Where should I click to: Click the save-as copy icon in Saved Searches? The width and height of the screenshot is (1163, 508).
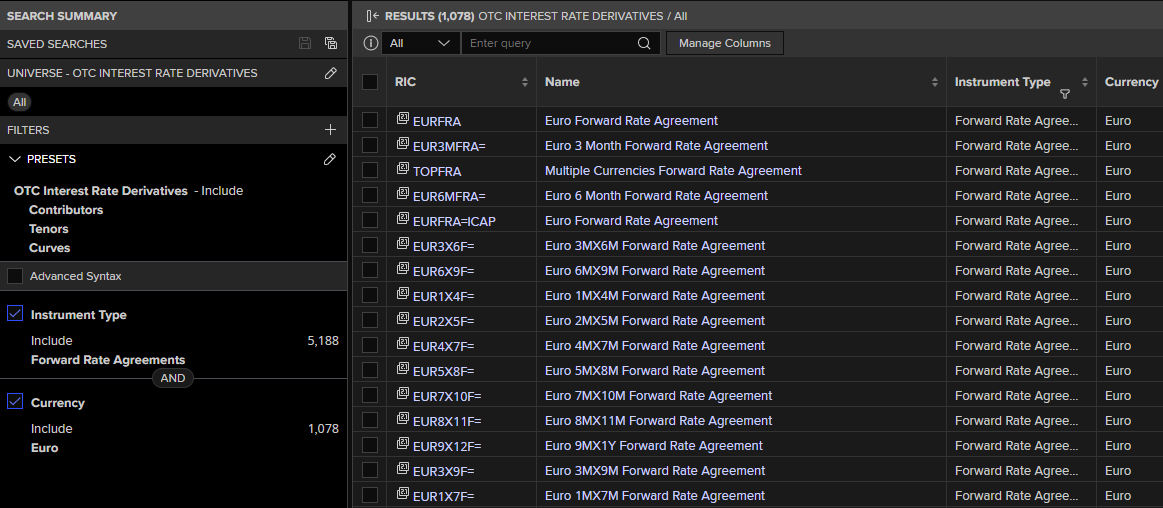pyautogui.click(x=331, y=44)
